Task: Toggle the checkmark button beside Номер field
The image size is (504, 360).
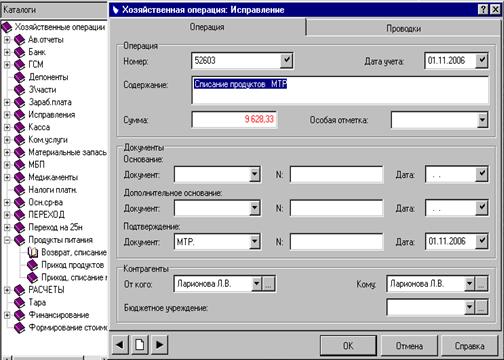Action: (286, 60)
